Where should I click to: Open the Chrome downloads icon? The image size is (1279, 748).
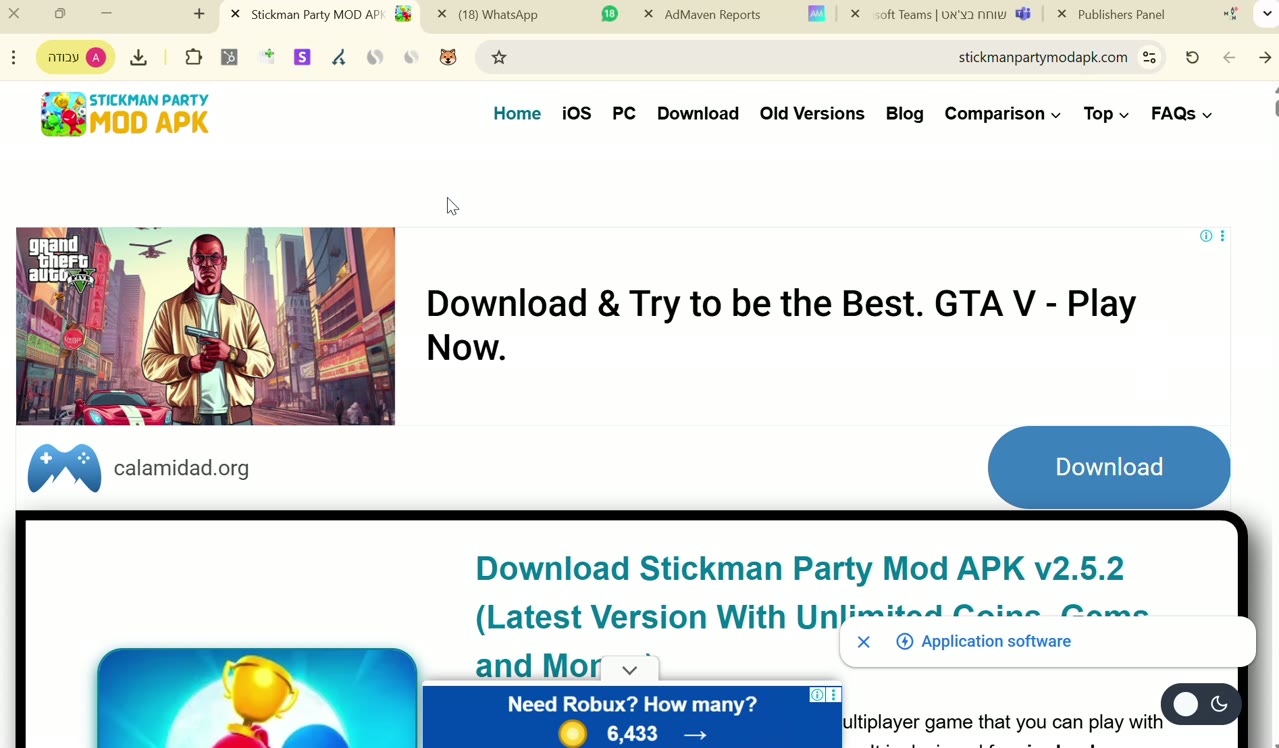139,58
